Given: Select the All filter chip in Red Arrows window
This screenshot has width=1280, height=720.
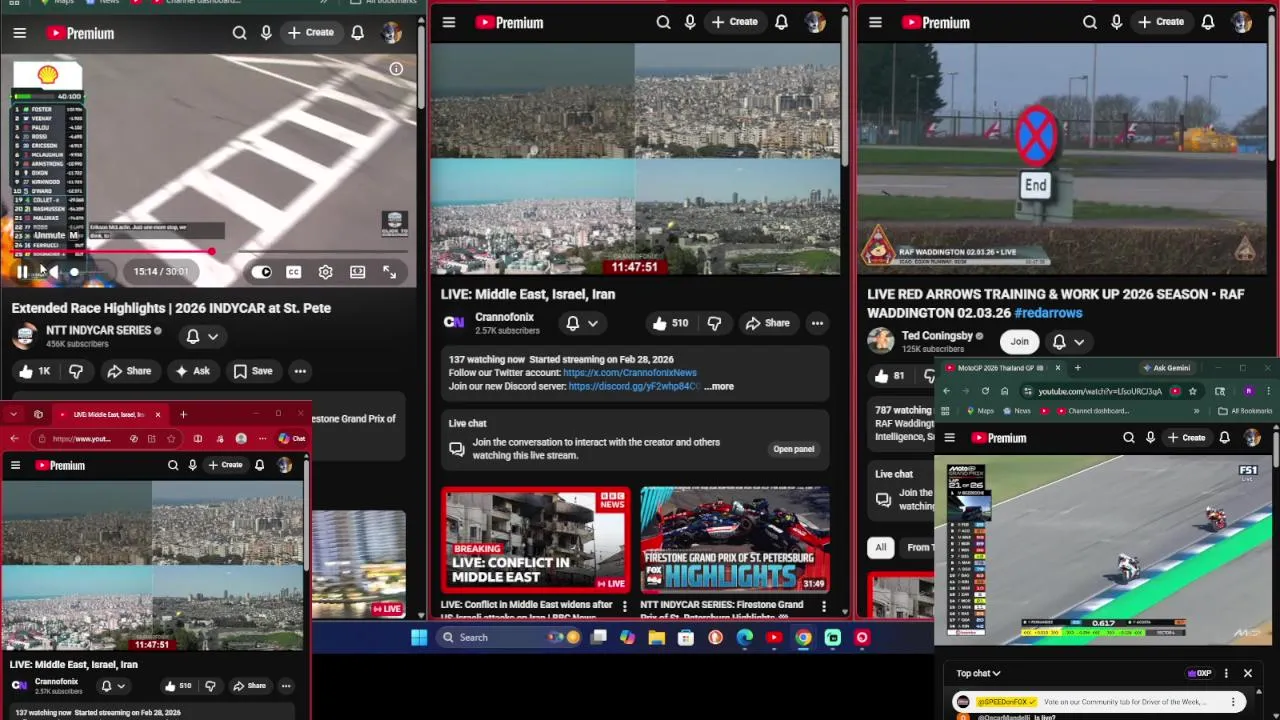Looking at the screenshot, I should 880,547.
